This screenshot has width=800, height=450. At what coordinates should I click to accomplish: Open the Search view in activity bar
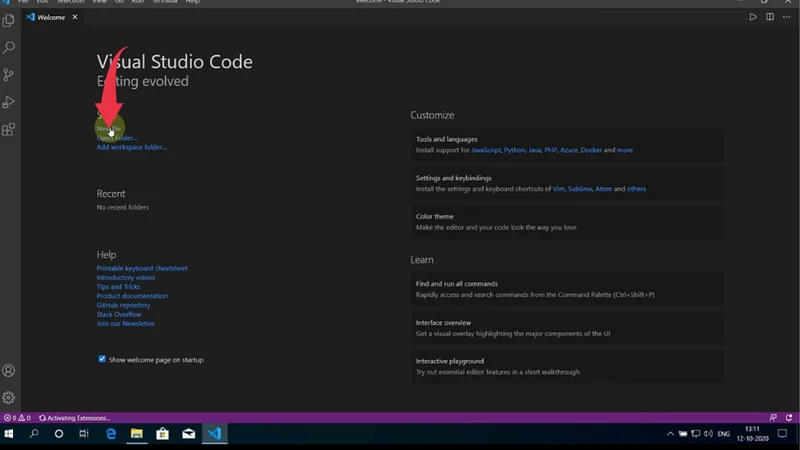pos(9,47)
